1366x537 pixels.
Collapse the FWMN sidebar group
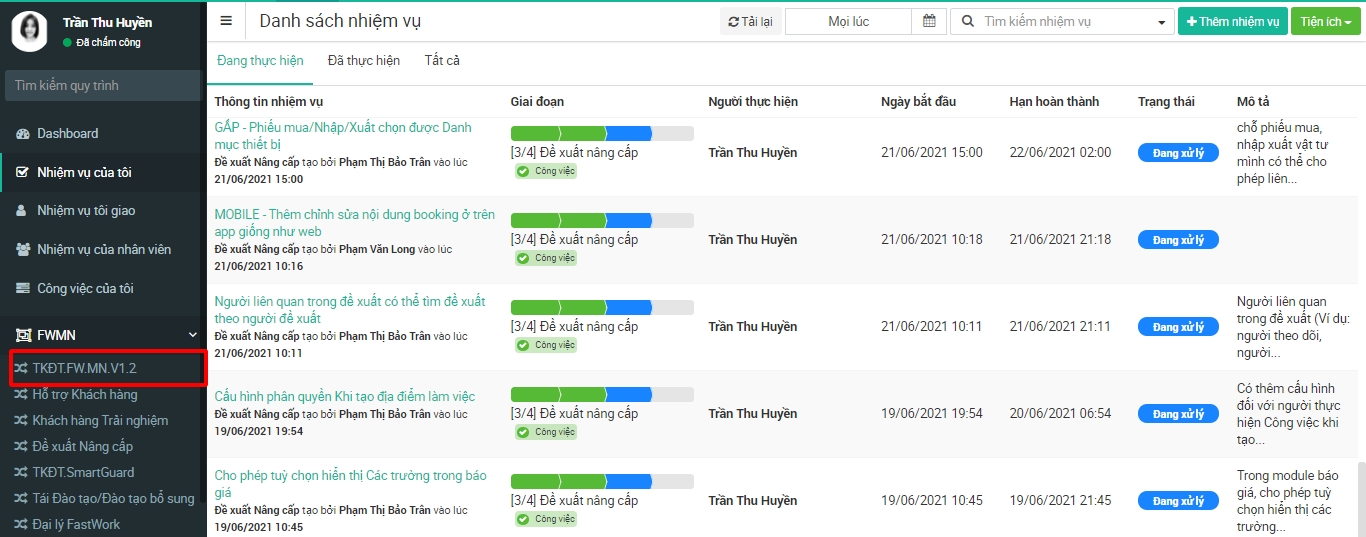[193, 335]
